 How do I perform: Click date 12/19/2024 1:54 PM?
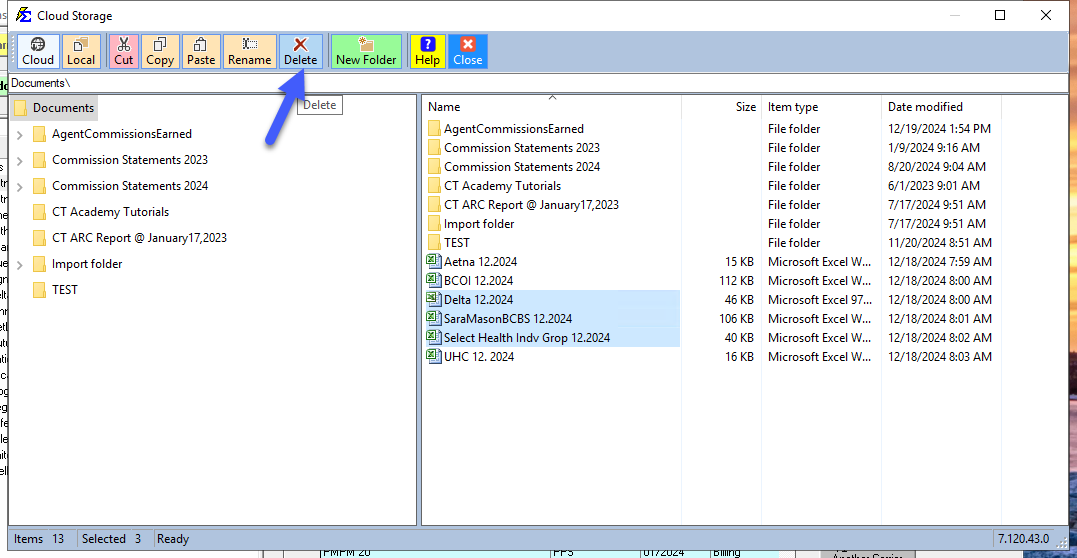(x=940, y=129)
